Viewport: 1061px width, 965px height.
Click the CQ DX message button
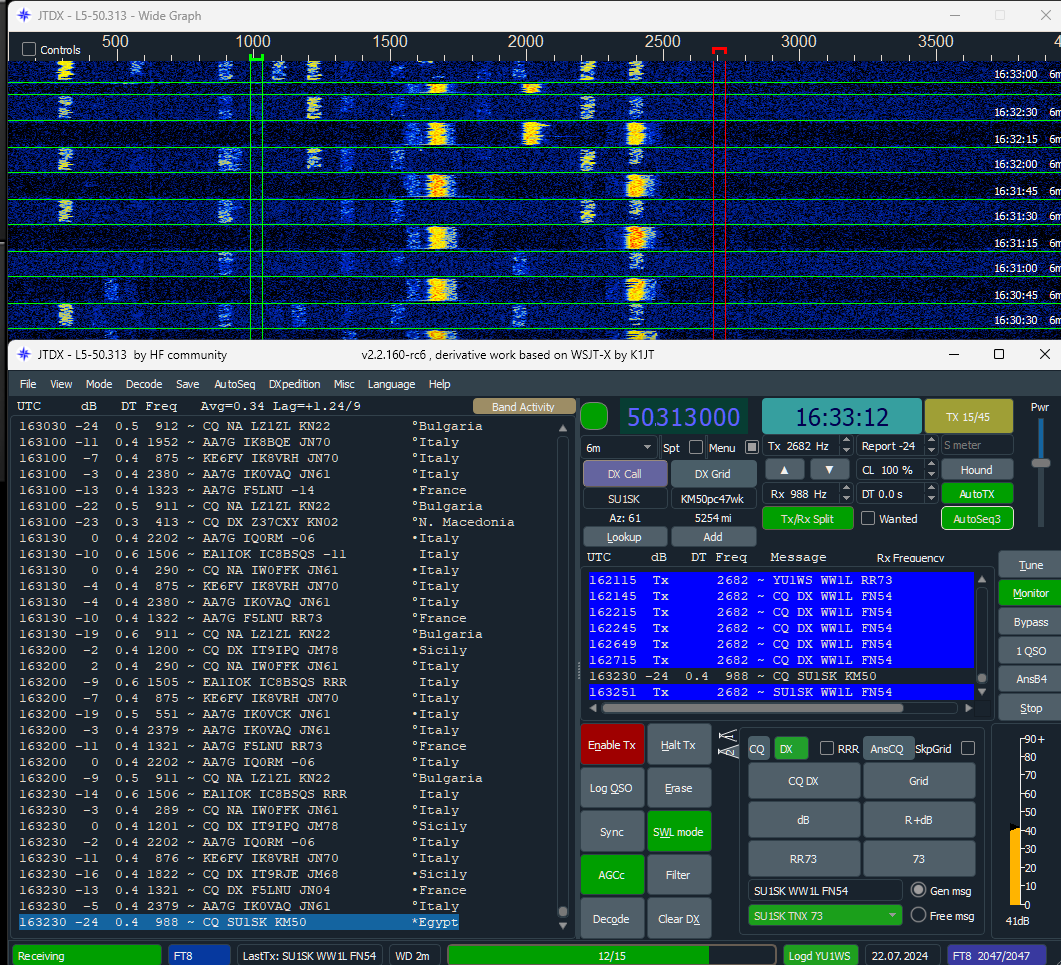pyautogui.click(x=803, y=780)
